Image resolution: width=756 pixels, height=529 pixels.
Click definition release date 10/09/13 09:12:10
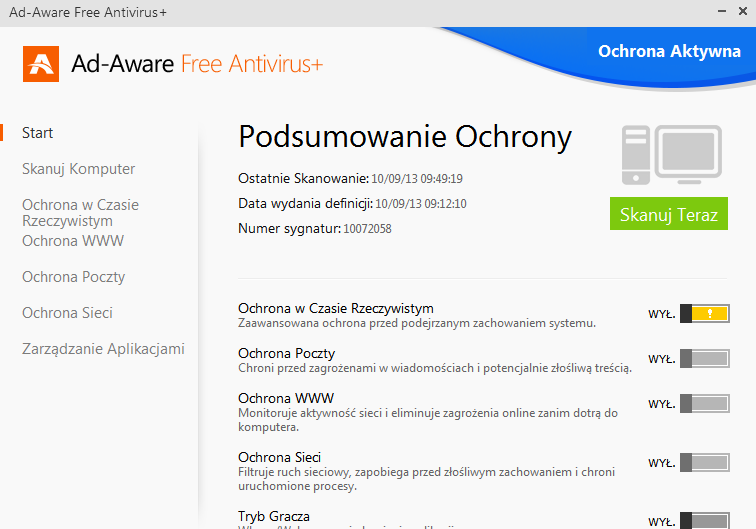[421, 203]
